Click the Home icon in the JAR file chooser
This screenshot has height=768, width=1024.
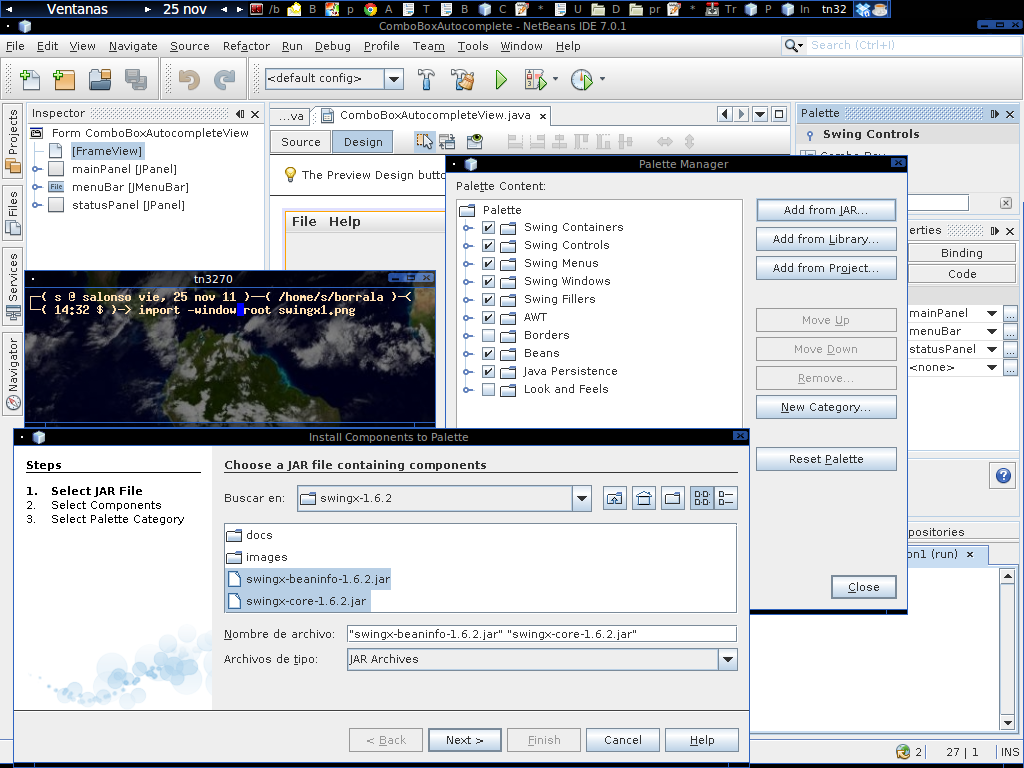coord(643,497)
